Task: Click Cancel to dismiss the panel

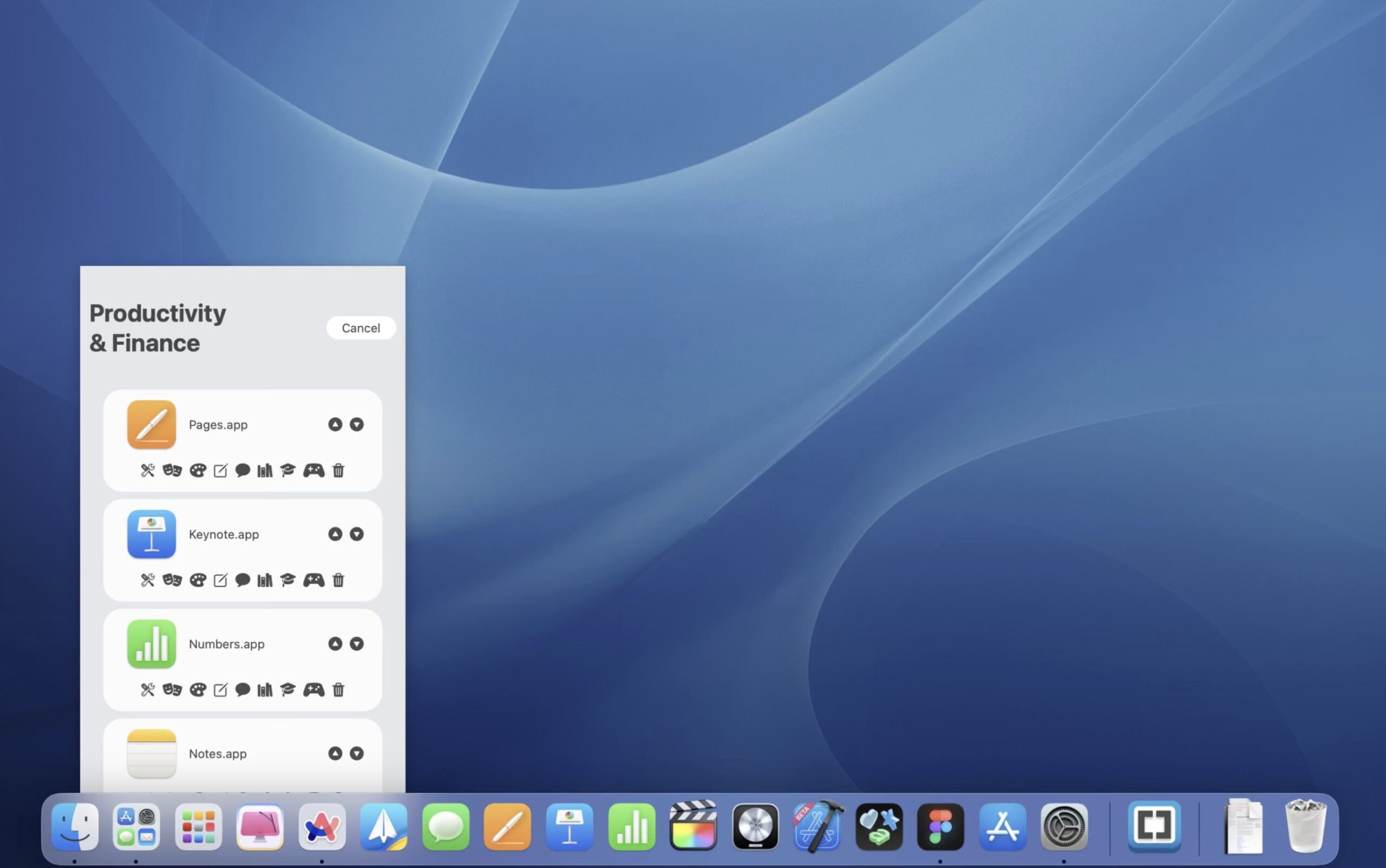Action: coord(360,327)
